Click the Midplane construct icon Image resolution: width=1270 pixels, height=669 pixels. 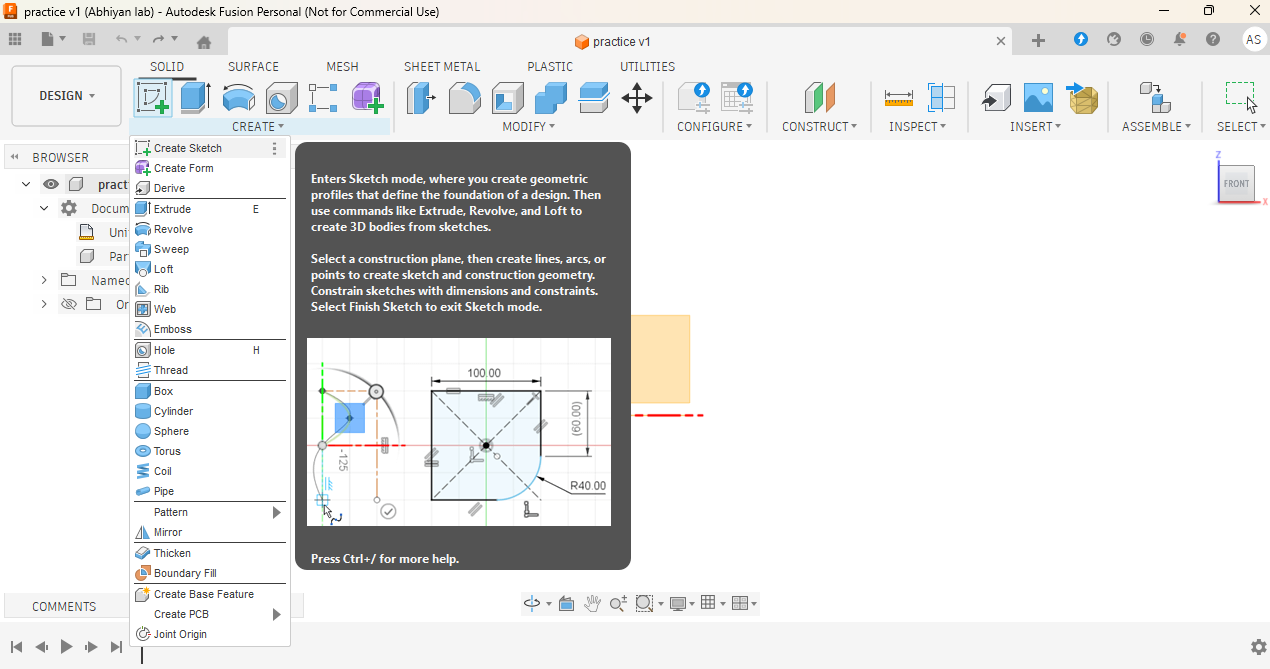[x=820, y=98]
